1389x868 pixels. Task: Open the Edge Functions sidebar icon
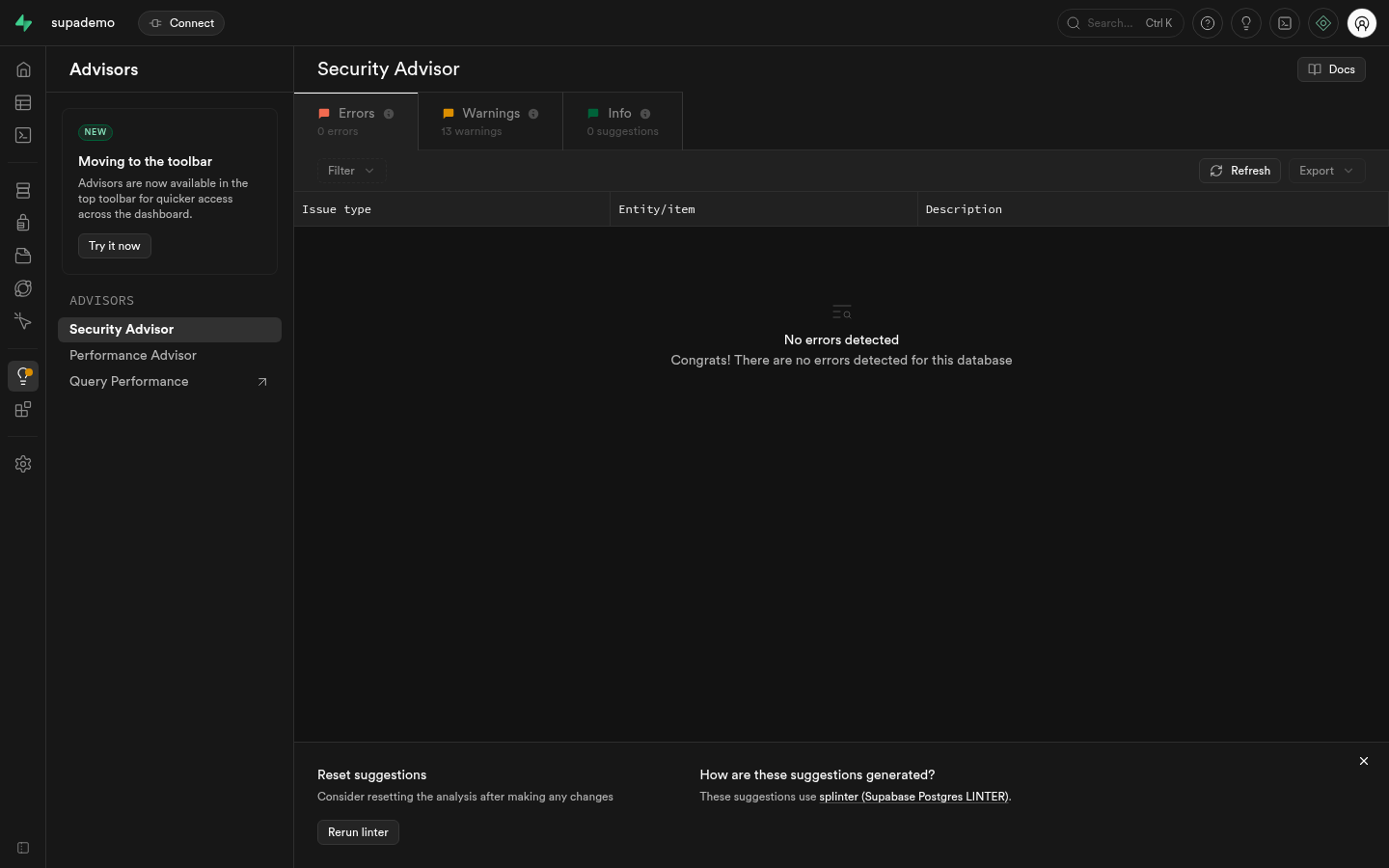point(23,288)
